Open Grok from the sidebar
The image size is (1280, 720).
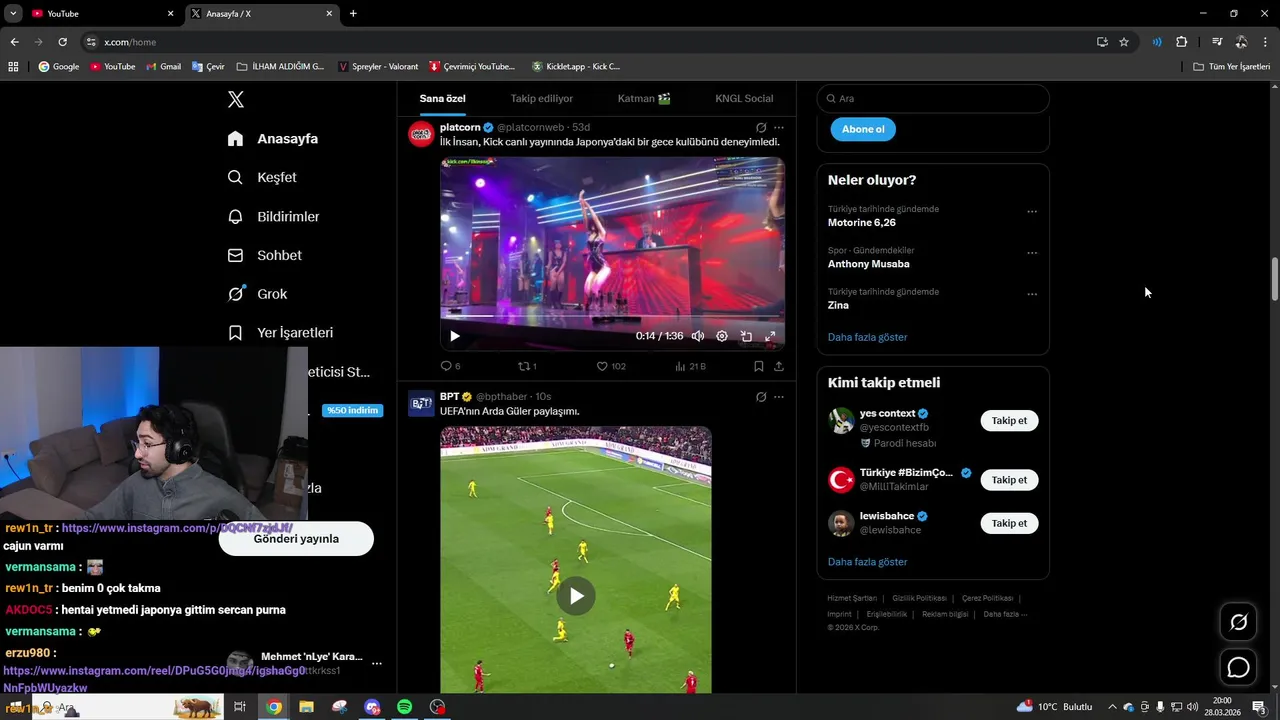[257, 294]
